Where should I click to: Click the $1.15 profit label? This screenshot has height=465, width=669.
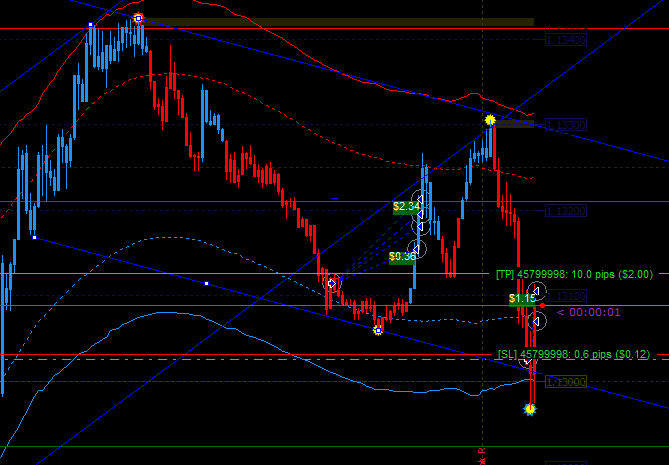coord(522,299)
